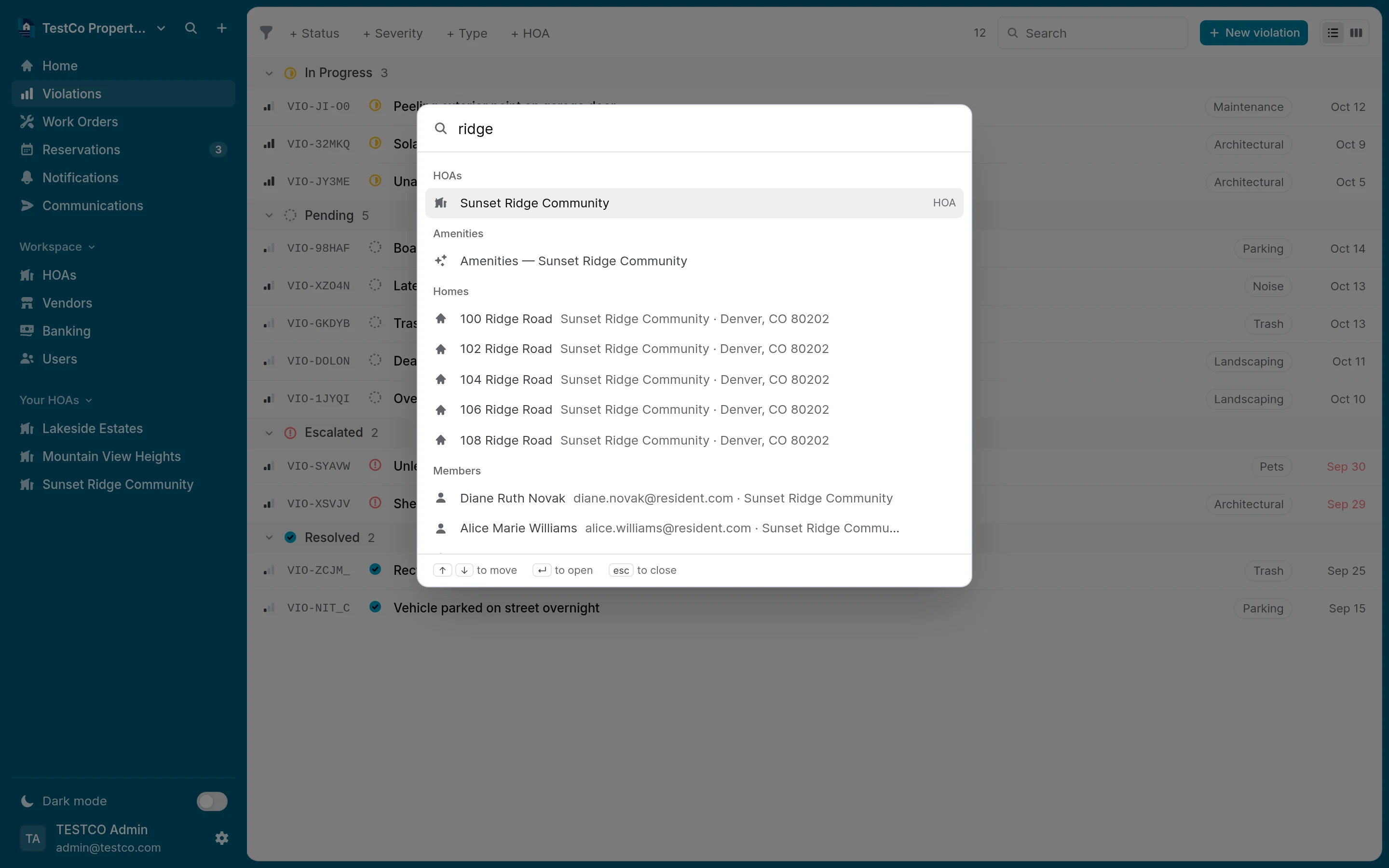Toggle the Dark mode switch
This screenshot has width=1389, height=868.
click(212, 801)
